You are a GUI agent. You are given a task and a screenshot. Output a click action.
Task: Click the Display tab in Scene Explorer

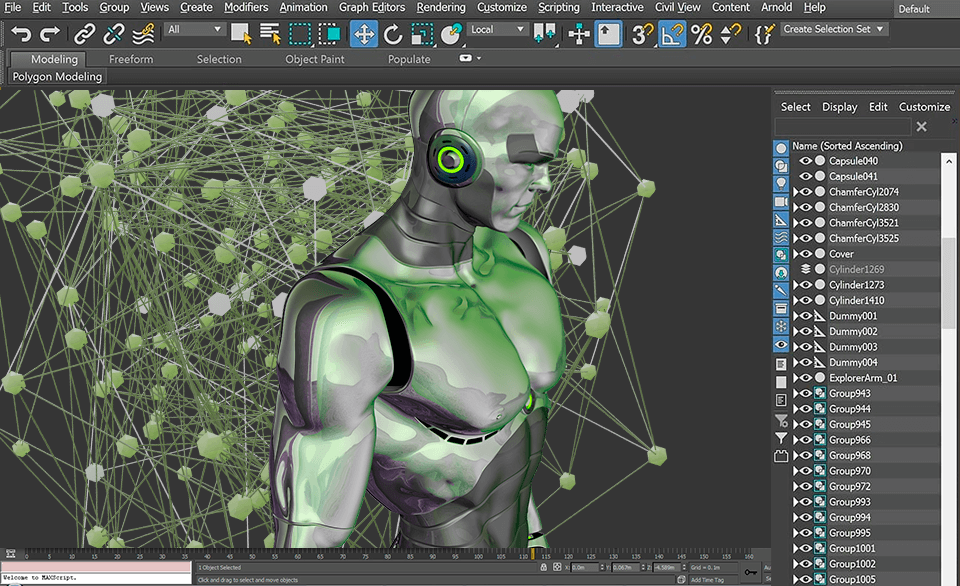tap(839, 107)
